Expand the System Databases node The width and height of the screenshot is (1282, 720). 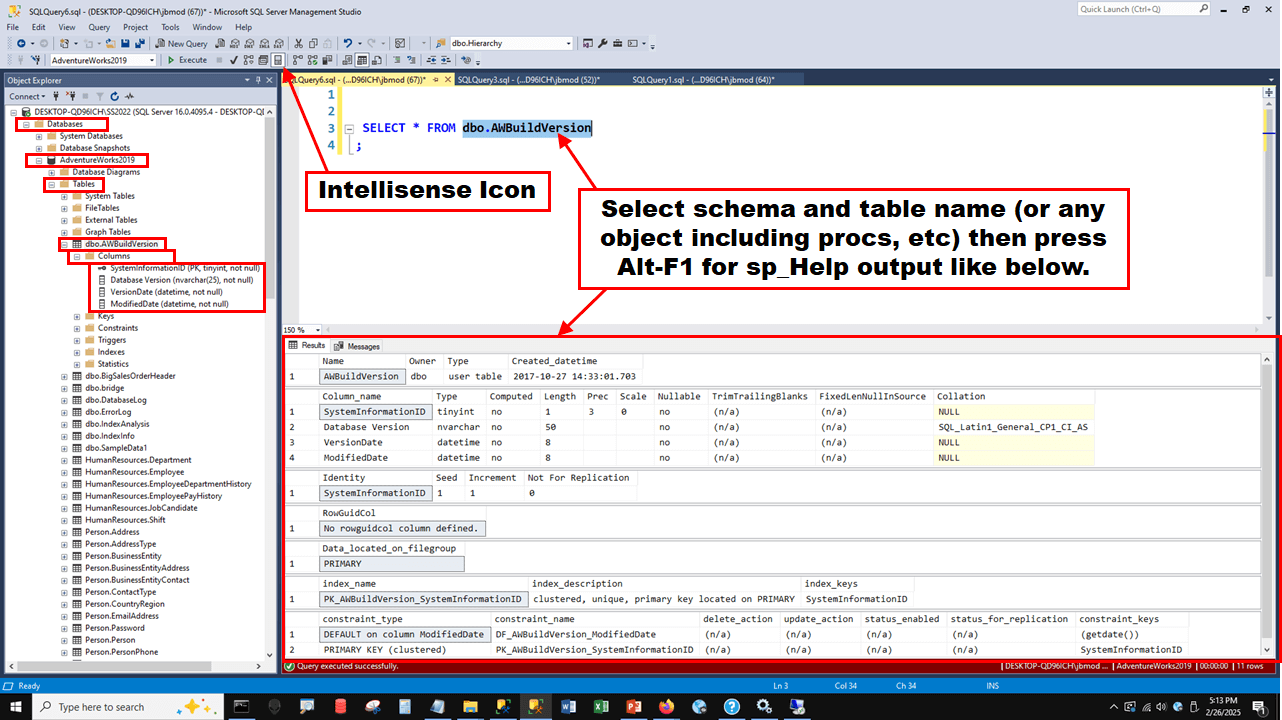[x=39, y=136]
